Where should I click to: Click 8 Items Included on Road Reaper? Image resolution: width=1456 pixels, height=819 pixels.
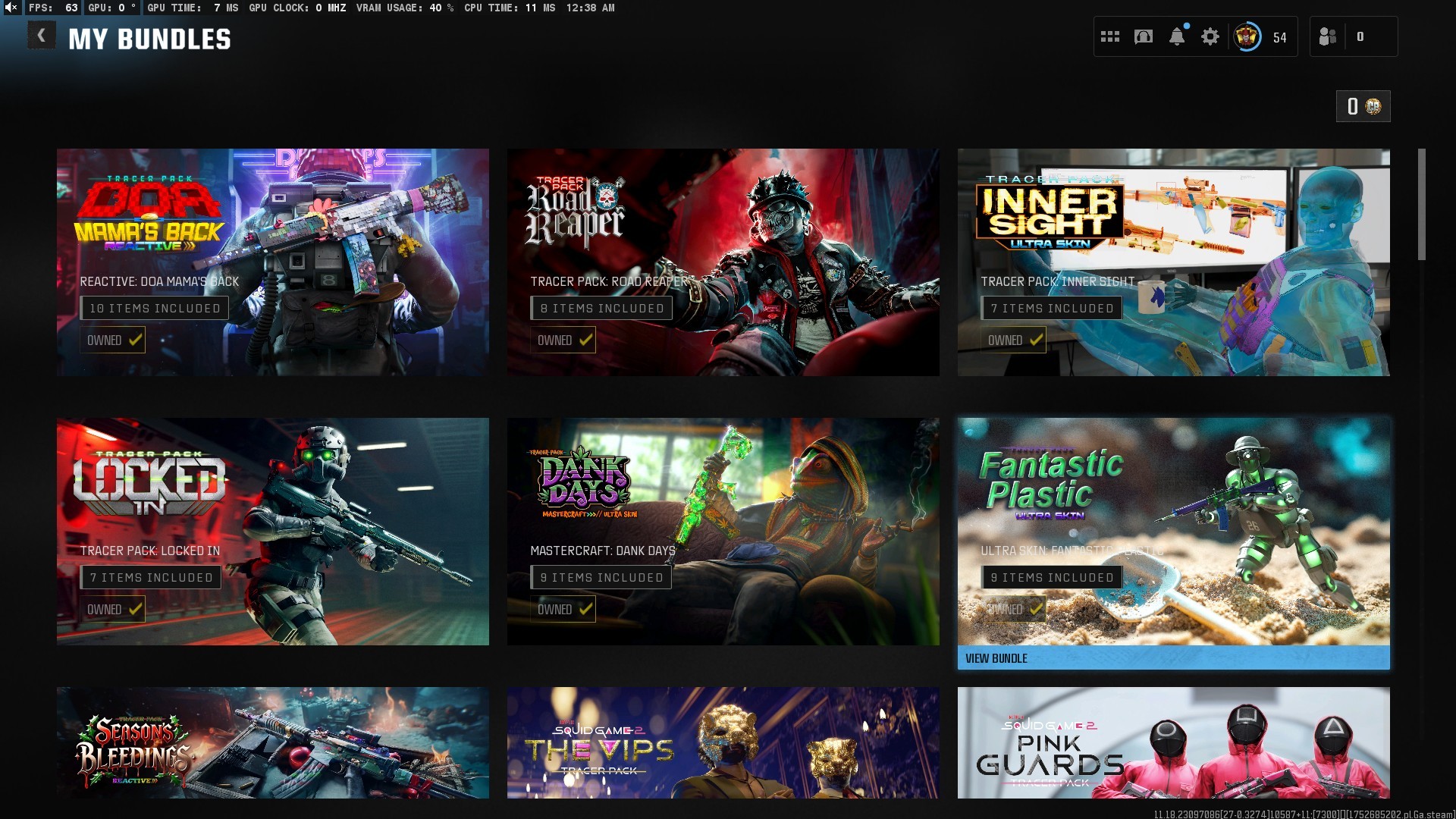pyautogui.click(x=601, y=308)
